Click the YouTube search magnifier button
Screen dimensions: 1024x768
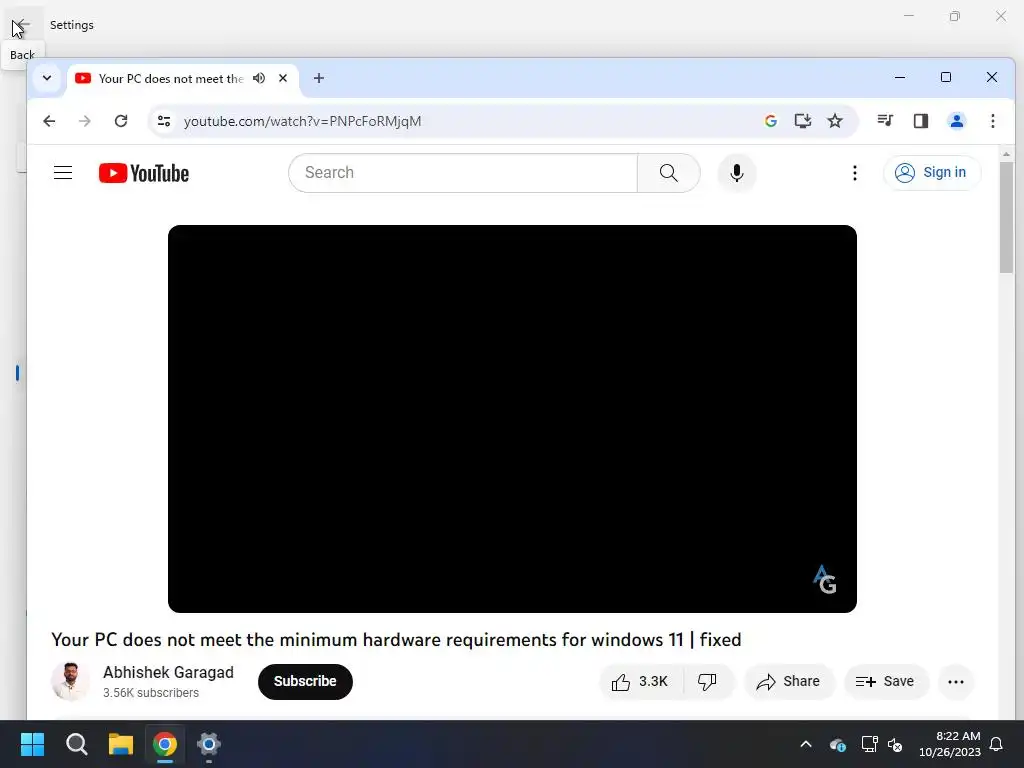pyautogui.click(x=669, y=173)
